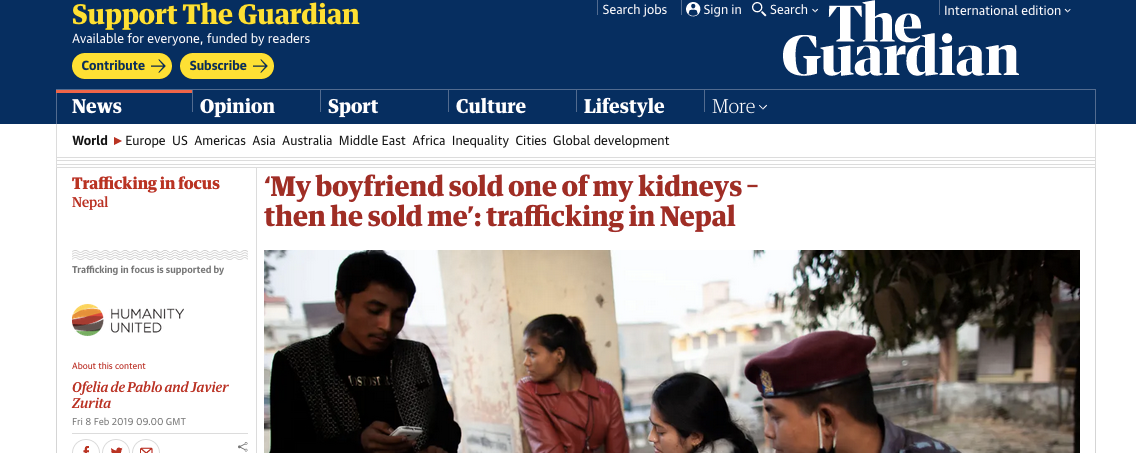Open the Opinion section tab
Screen dimensions: 1136x453
coord(237,106)
